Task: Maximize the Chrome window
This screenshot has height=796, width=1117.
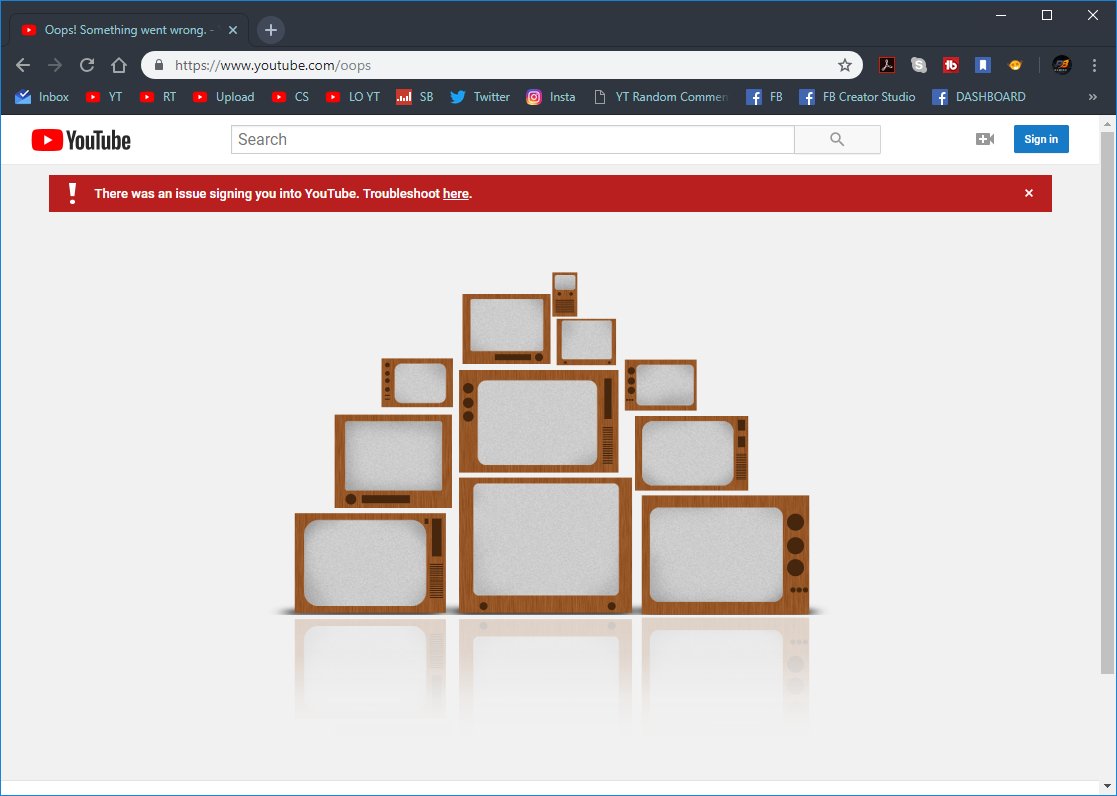Action: coord(1046,15)
